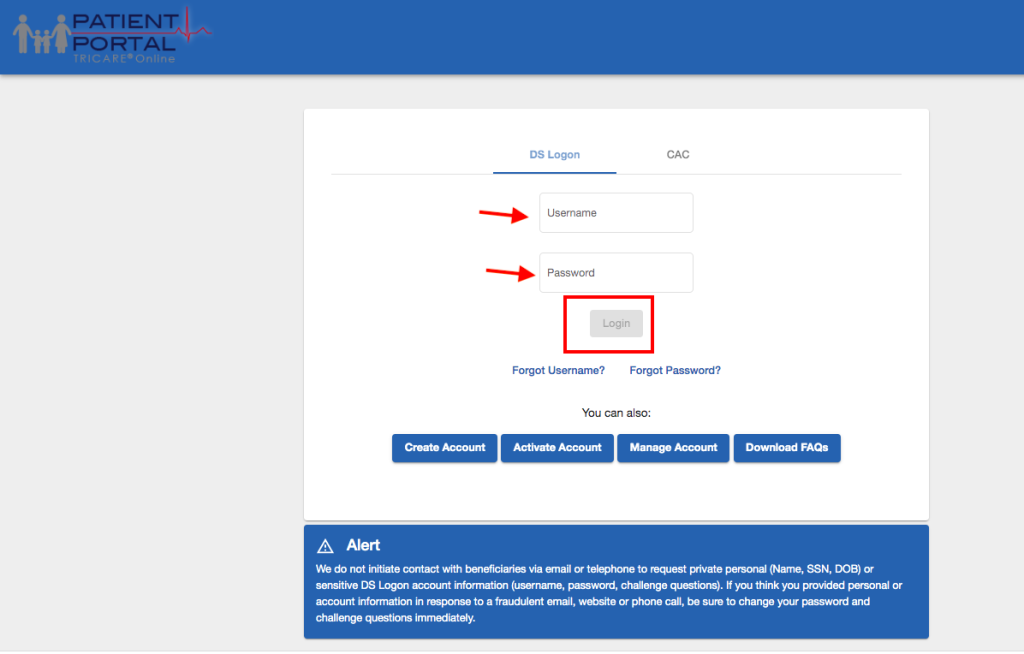
Task: Select the DS Logon tab
Action: tap(554, 155)
